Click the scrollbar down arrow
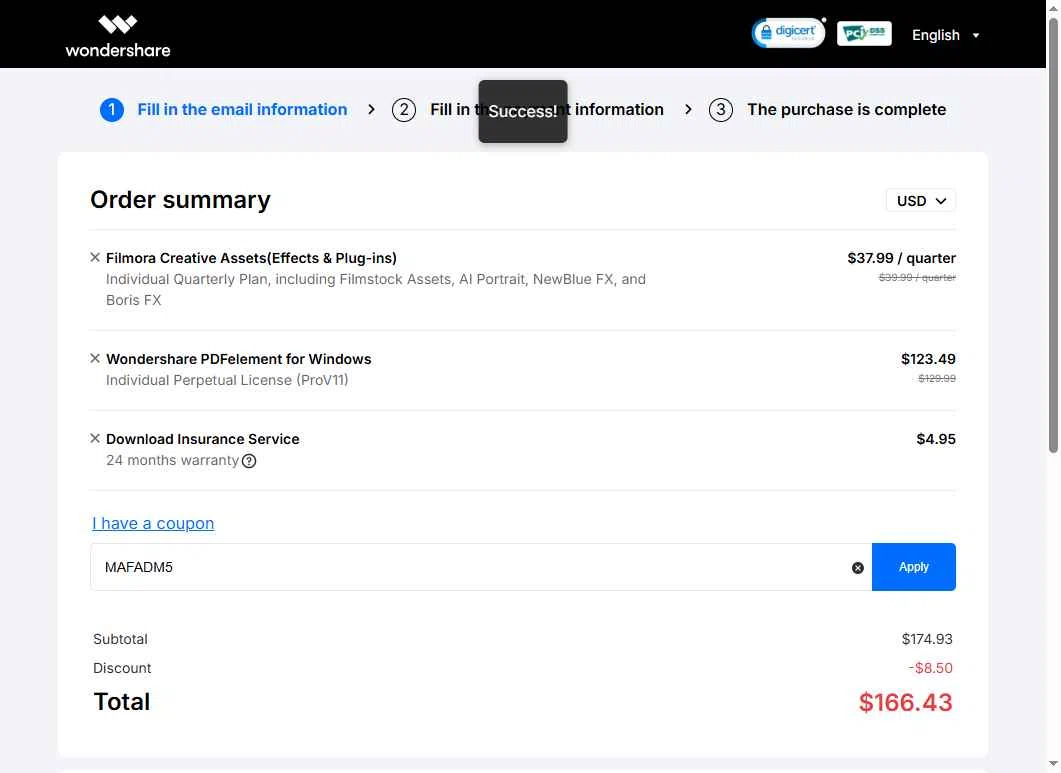 pos(1053,765)
